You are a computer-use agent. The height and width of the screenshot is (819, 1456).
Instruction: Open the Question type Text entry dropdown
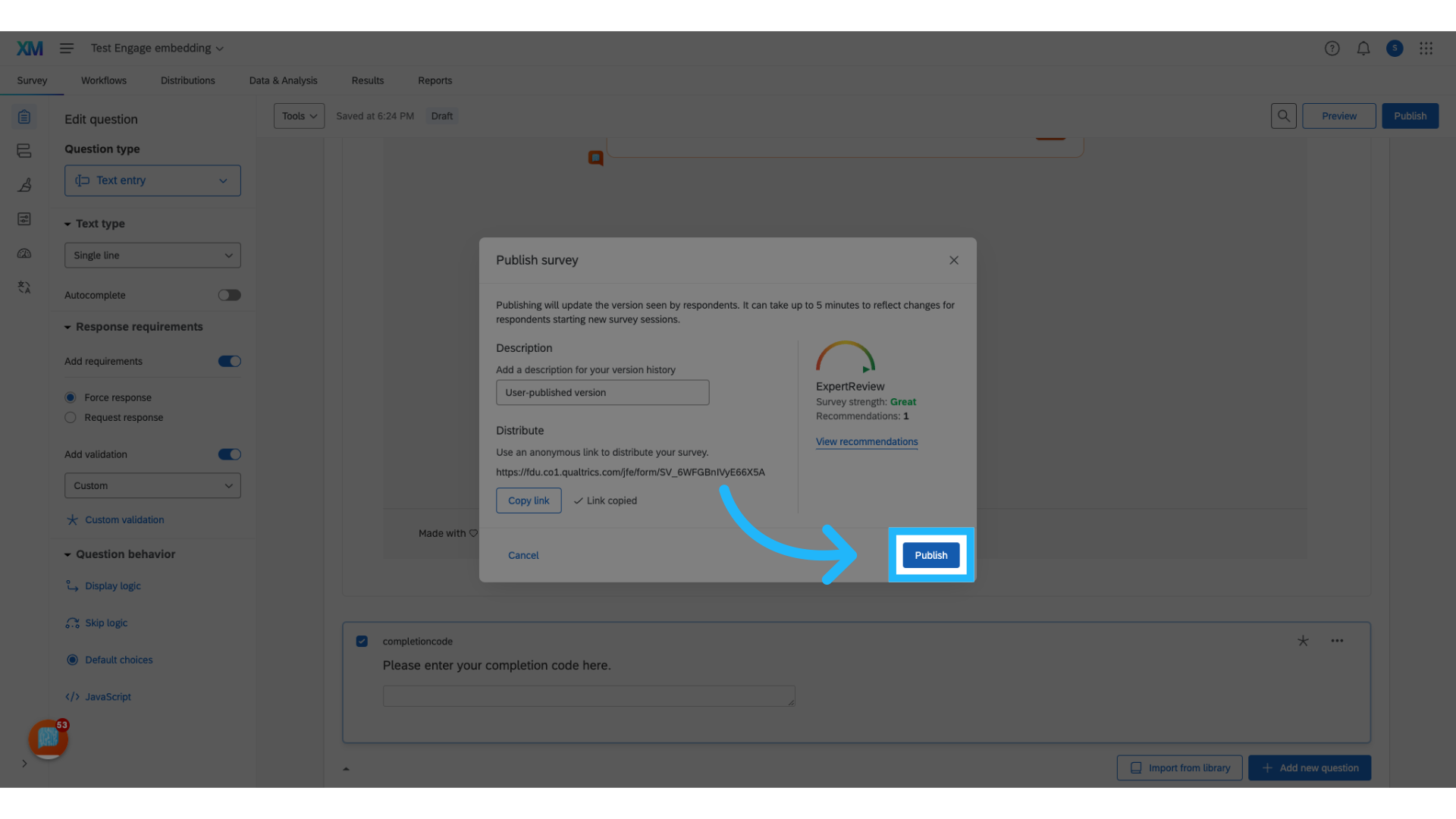click(x=152, y=180)
